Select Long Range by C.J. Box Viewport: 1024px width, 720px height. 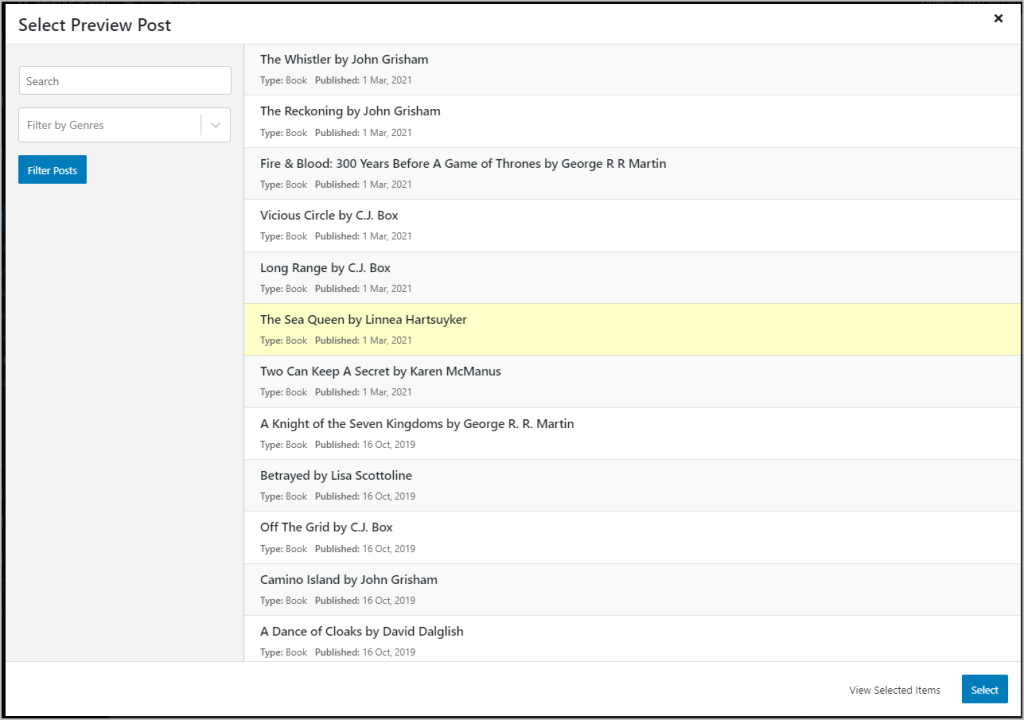coord(325,268)
